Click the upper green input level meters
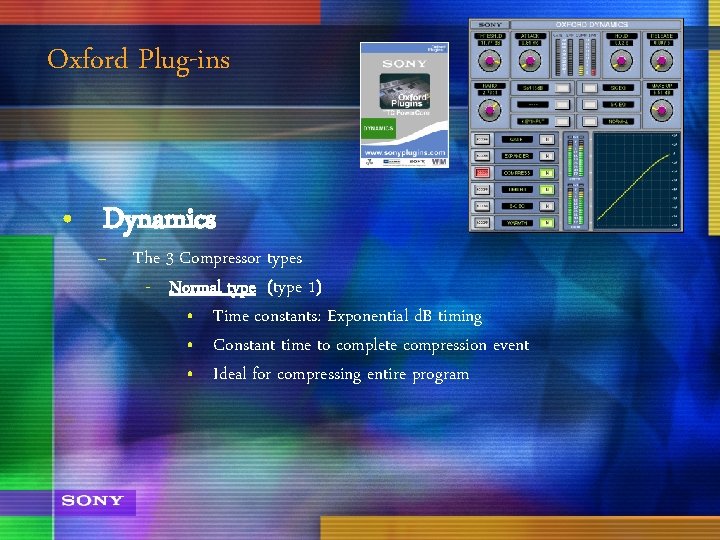Viewport: 720px width, 540px height. (x=575, y=157)
